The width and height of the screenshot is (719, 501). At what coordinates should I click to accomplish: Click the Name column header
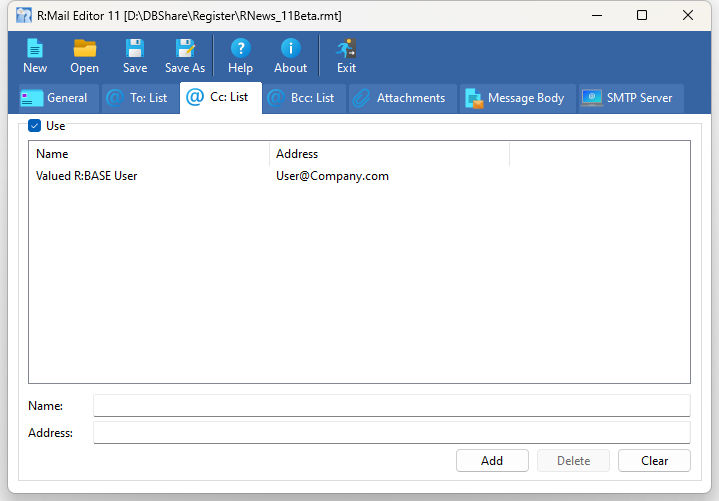149,154
